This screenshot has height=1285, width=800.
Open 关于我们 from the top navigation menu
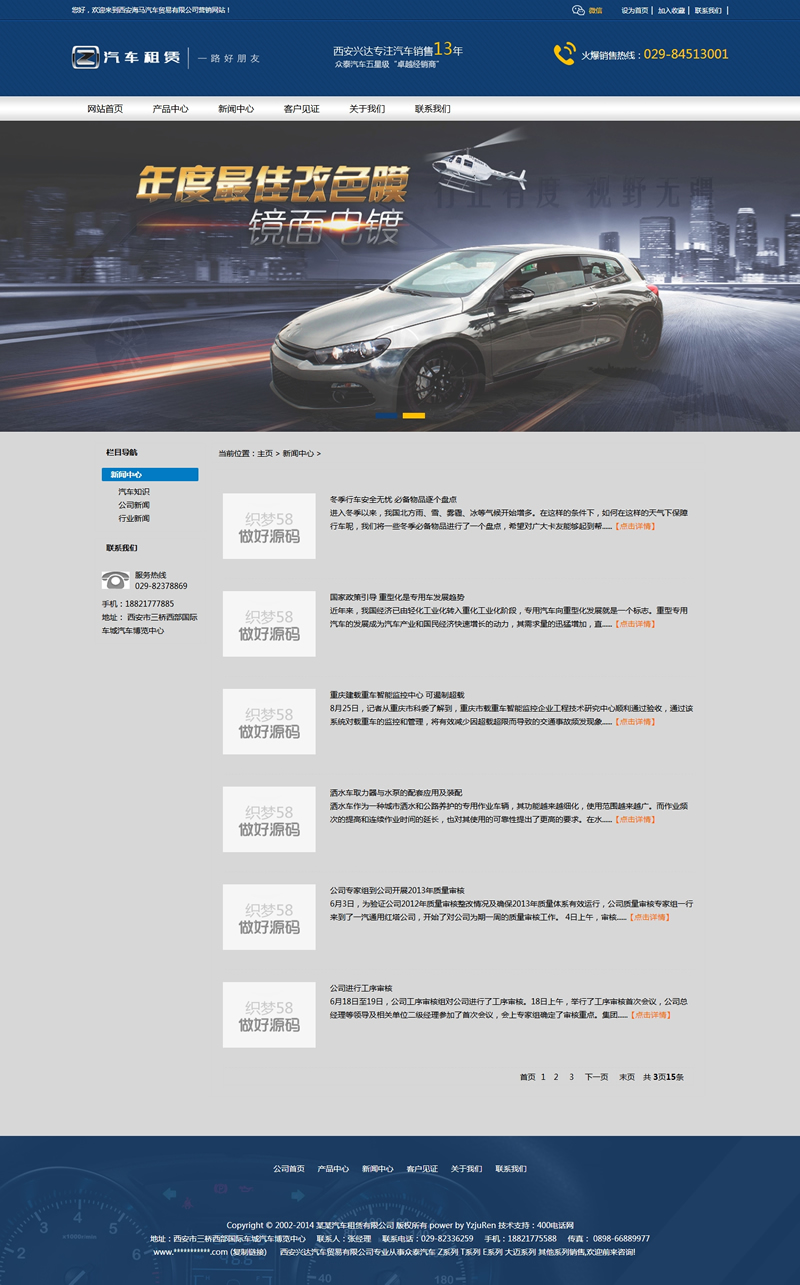pyautogui.click(x=367, y=109)
